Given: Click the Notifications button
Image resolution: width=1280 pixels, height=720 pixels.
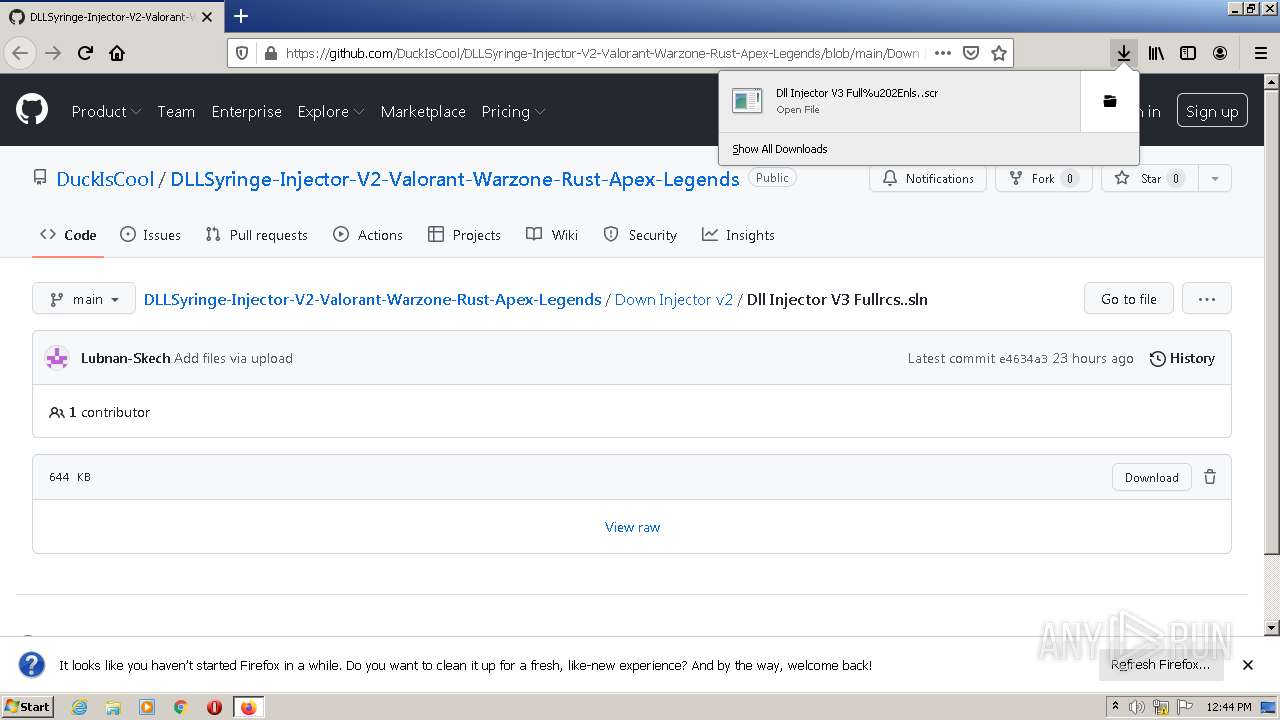Looking at the screenshot, I should point(928,179).
